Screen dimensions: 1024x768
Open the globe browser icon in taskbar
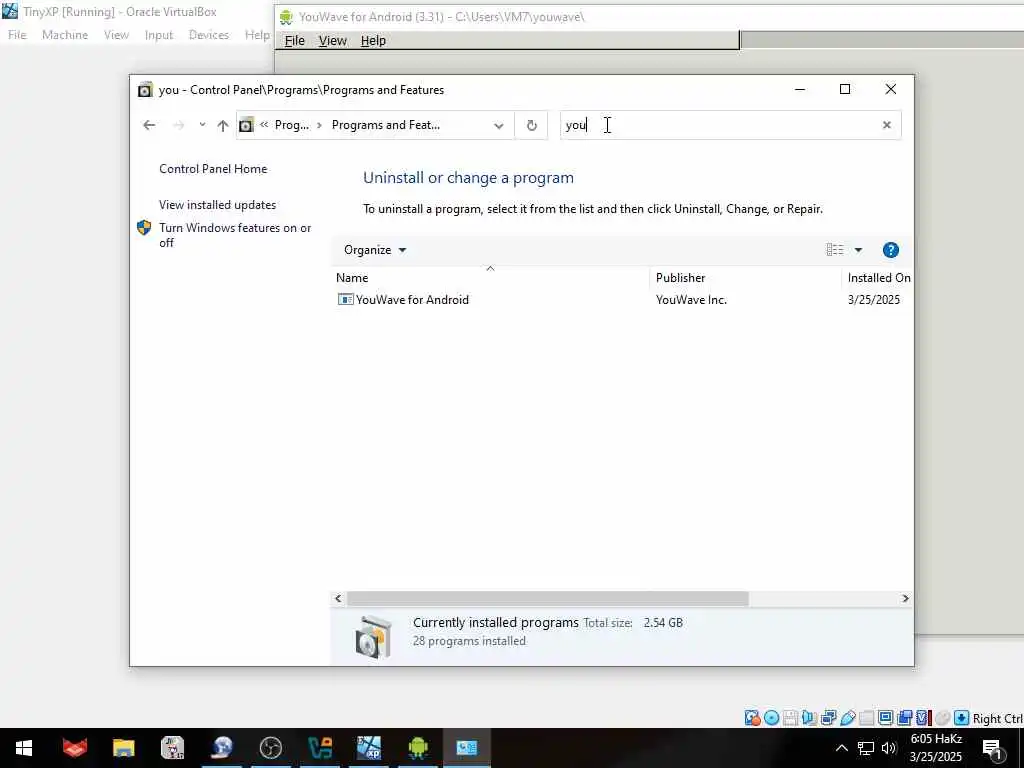pos(222,748)
